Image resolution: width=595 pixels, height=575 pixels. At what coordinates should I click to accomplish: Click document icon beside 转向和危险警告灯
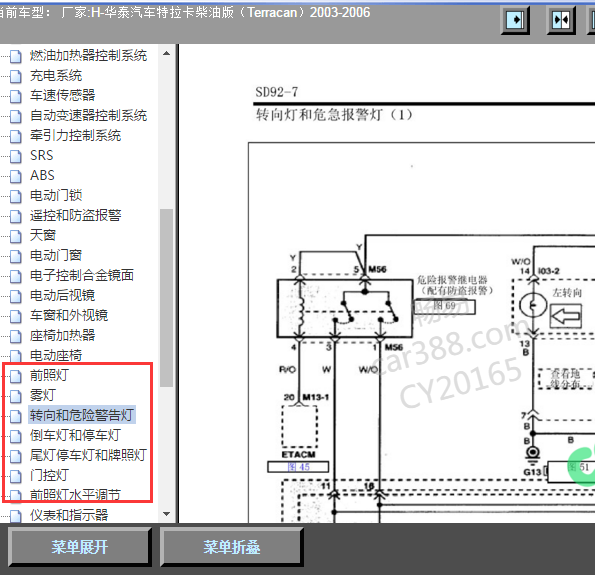(16, 416)
